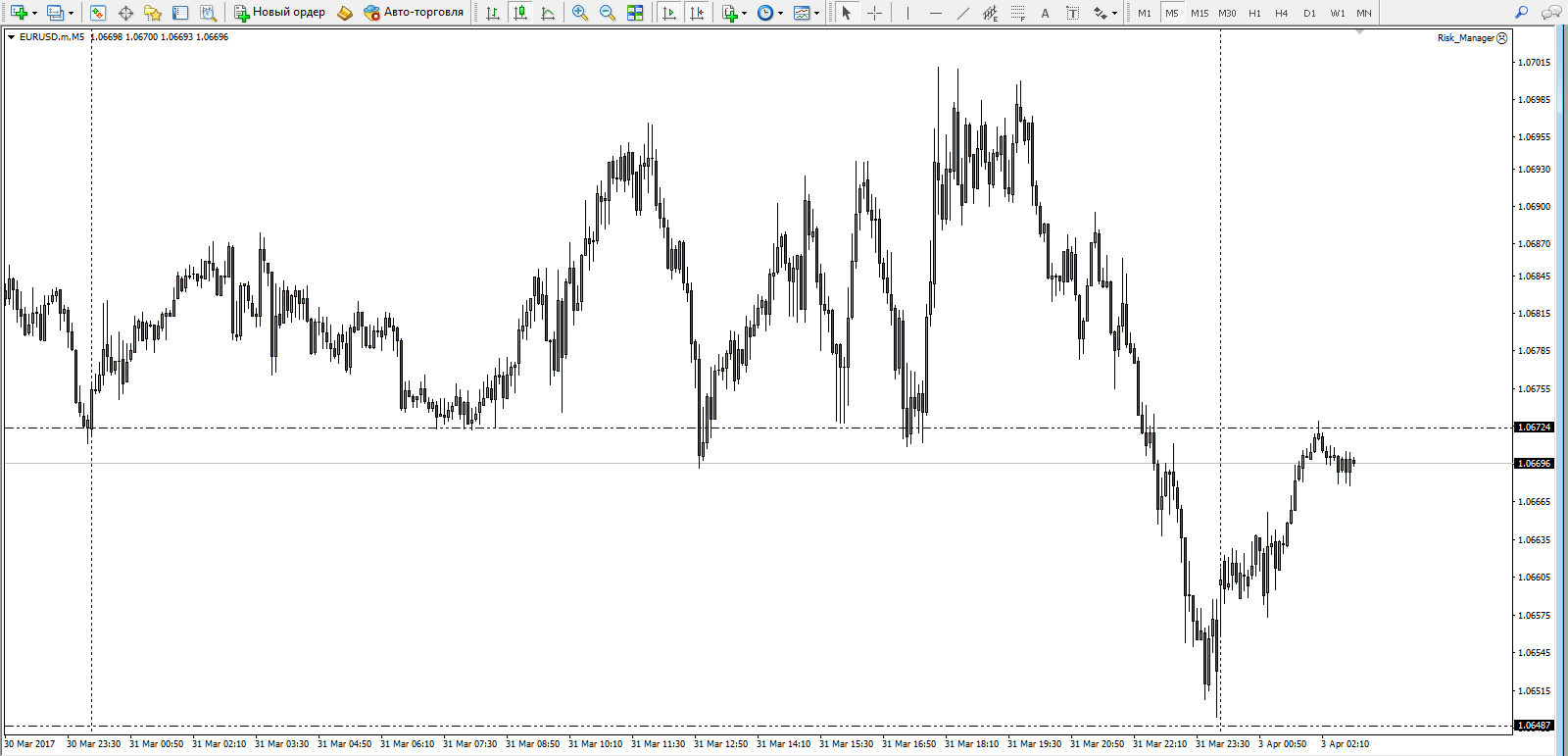Switch to the H1 timeframe

1254,13
